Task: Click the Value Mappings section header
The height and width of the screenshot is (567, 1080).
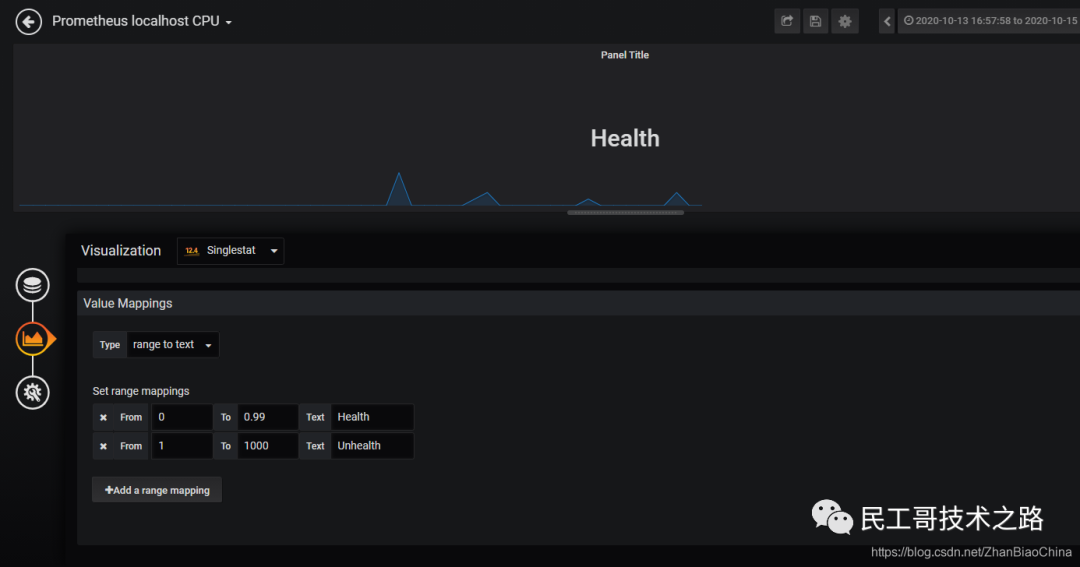Action: (x=579, y=303)
